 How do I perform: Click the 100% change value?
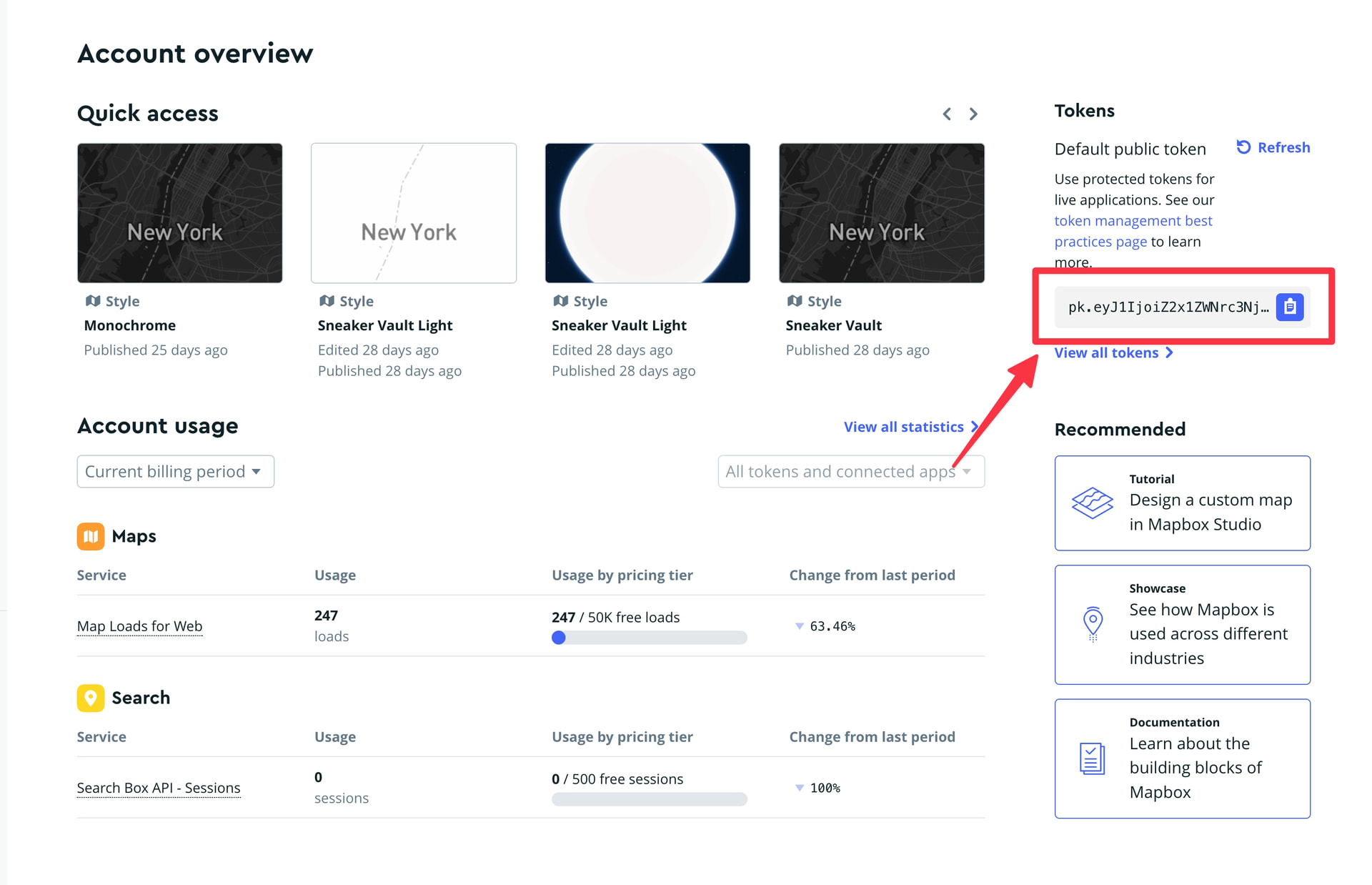point(825,788)
